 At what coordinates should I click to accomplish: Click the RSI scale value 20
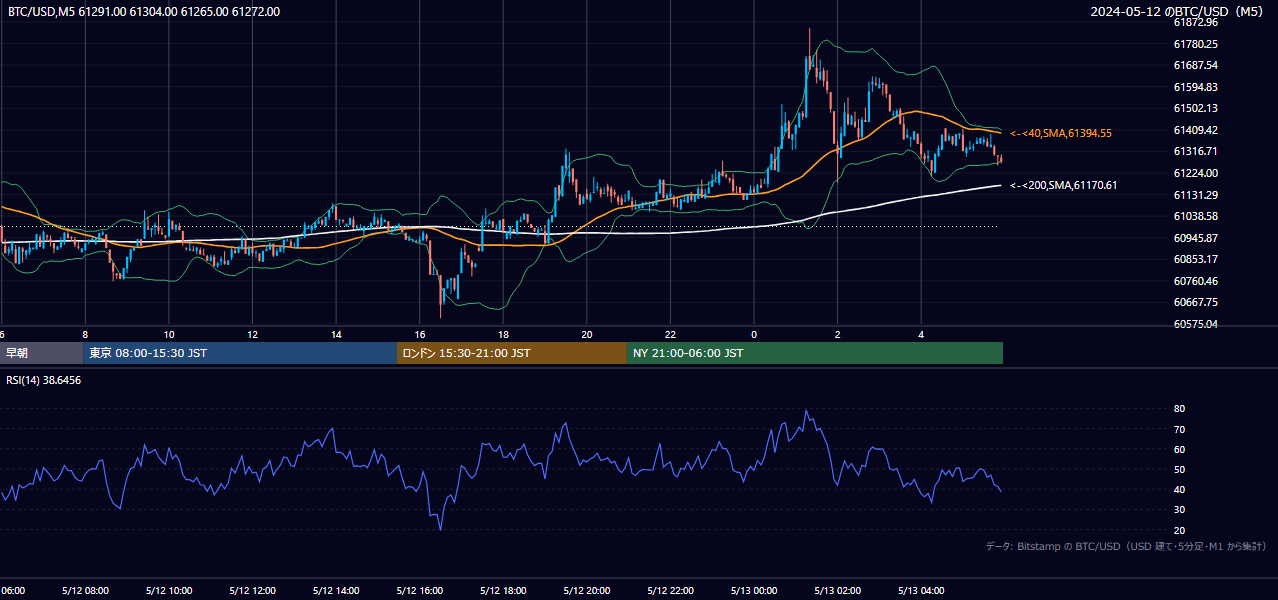click(x=1179, y=530)
